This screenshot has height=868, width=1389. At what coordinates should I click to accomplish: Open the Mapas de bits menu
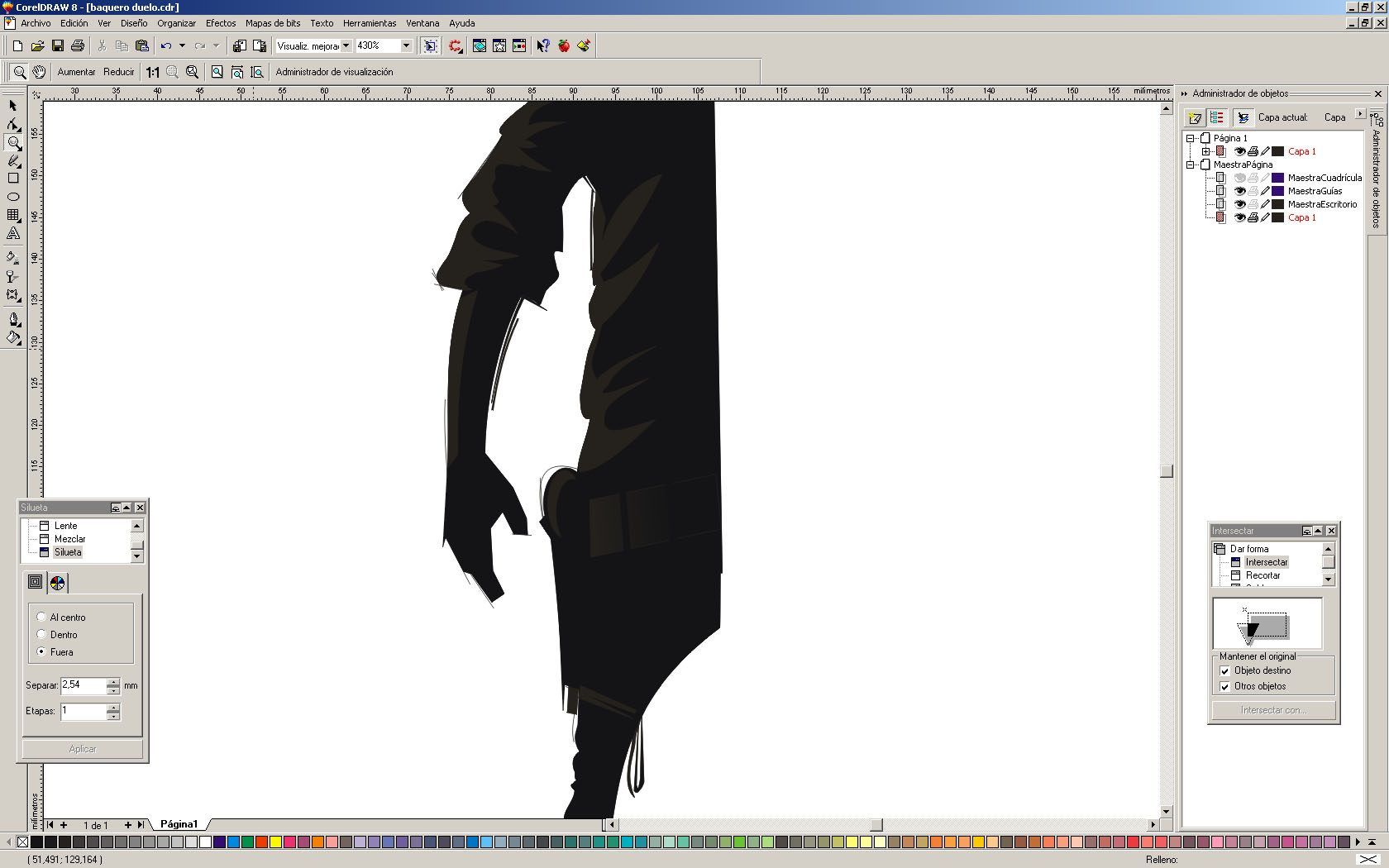(x=273, y=23)
